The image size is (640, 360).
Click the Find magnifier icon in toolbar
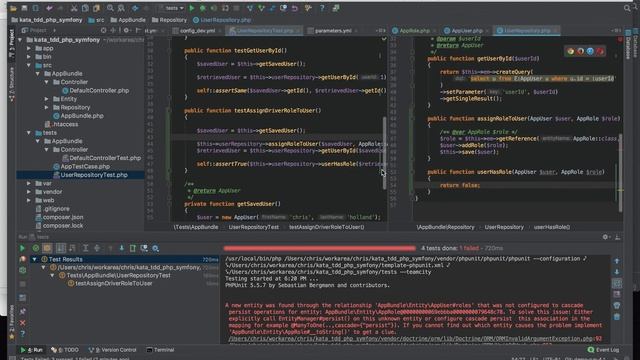tap(110, 8)
